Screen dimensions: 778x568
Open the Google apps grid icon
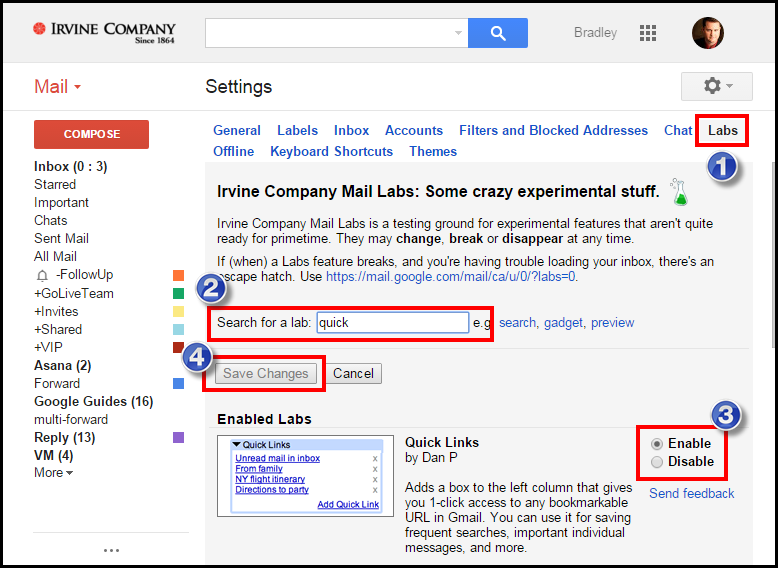tap(648, 33)
